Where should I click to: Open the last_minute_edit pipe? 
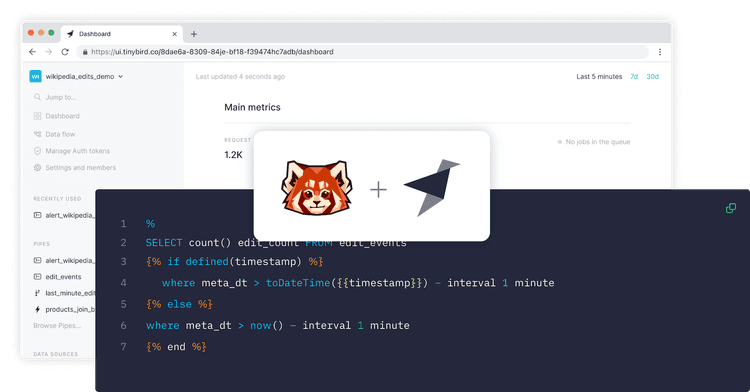[70, 293]
